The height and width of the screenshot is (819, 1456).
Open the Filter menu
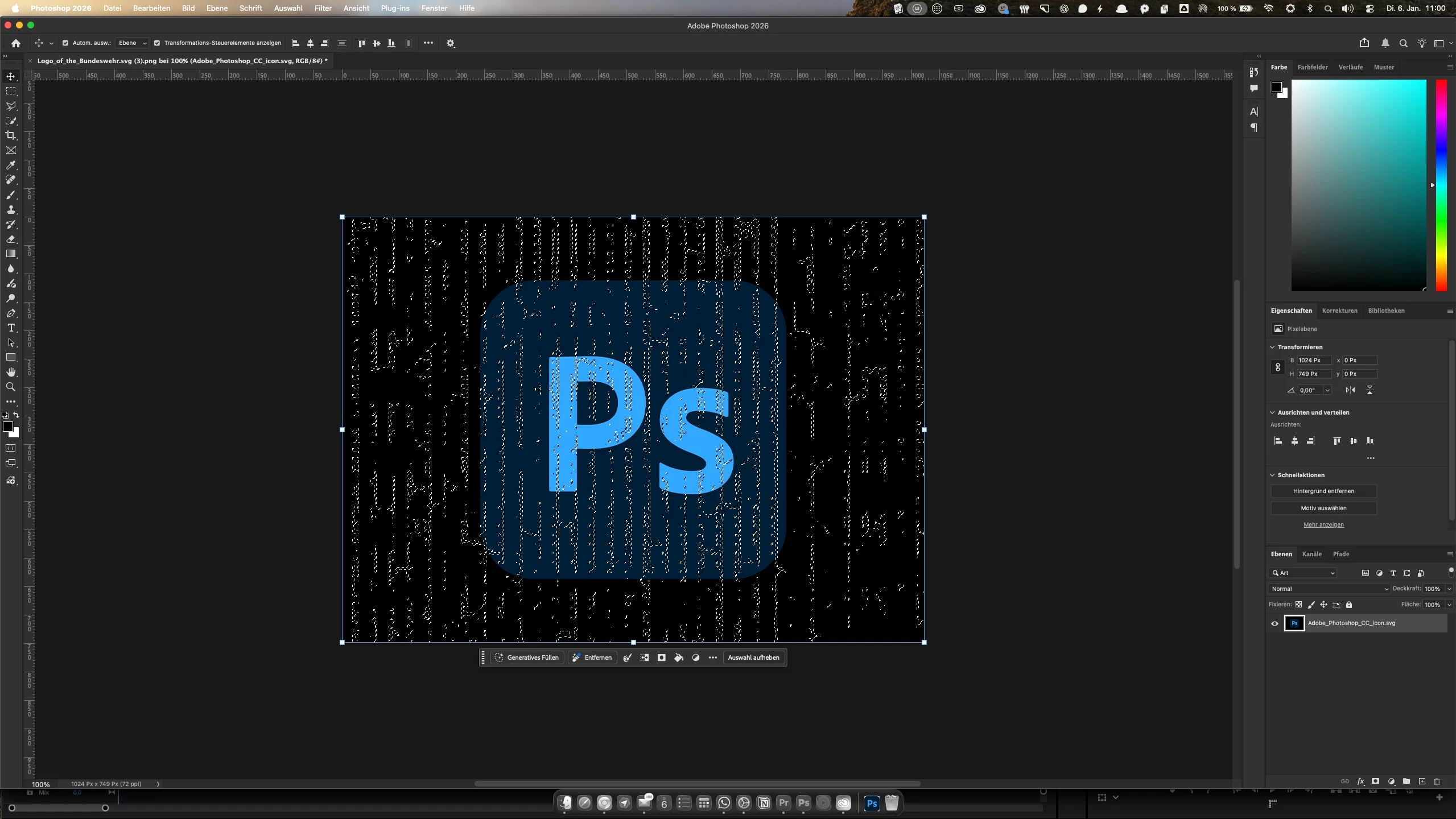pos(323,8)
